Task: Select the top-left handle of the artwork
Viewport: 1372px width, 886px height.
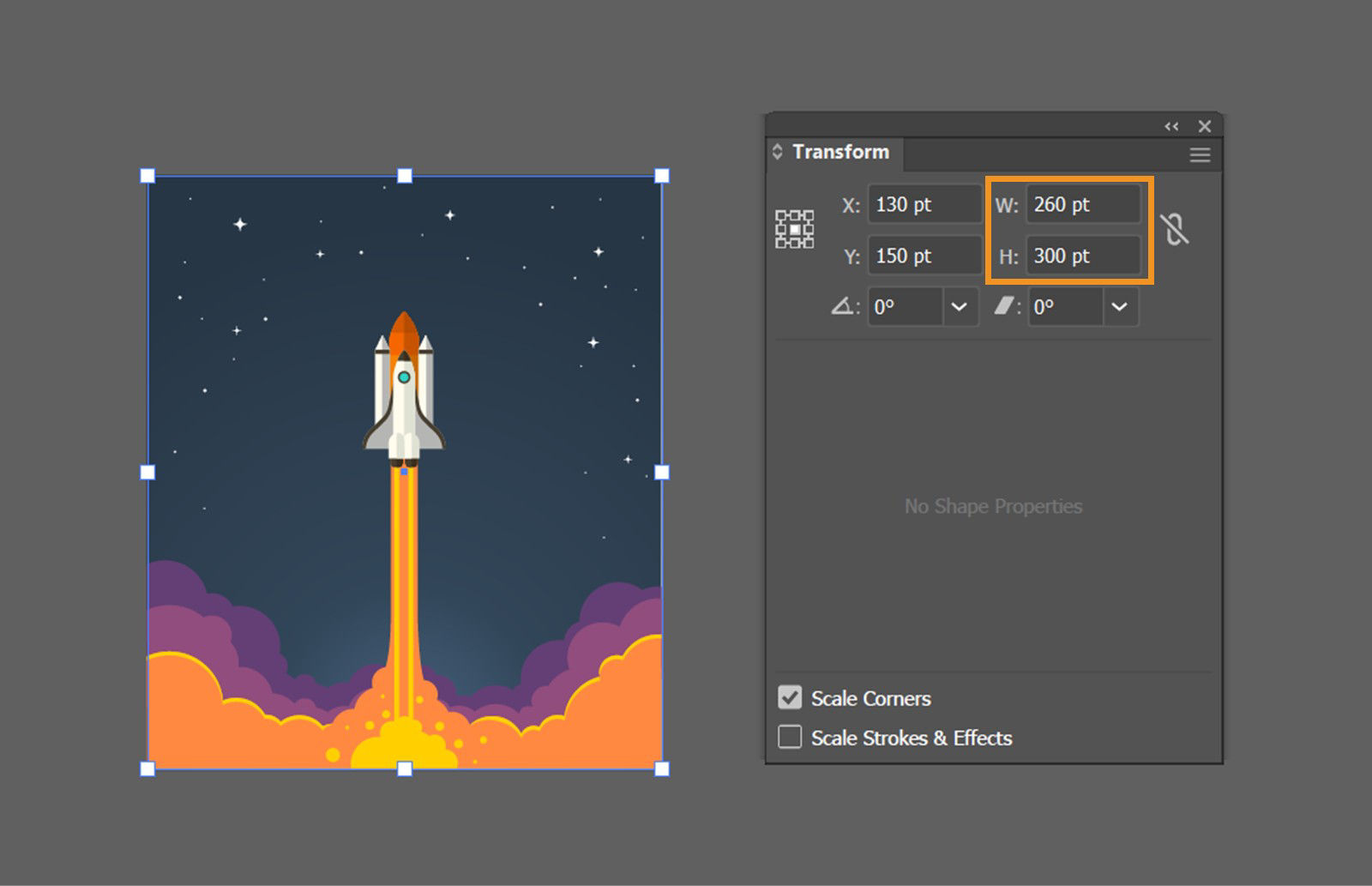Action: pyautogui.click(x=147, y=176)
